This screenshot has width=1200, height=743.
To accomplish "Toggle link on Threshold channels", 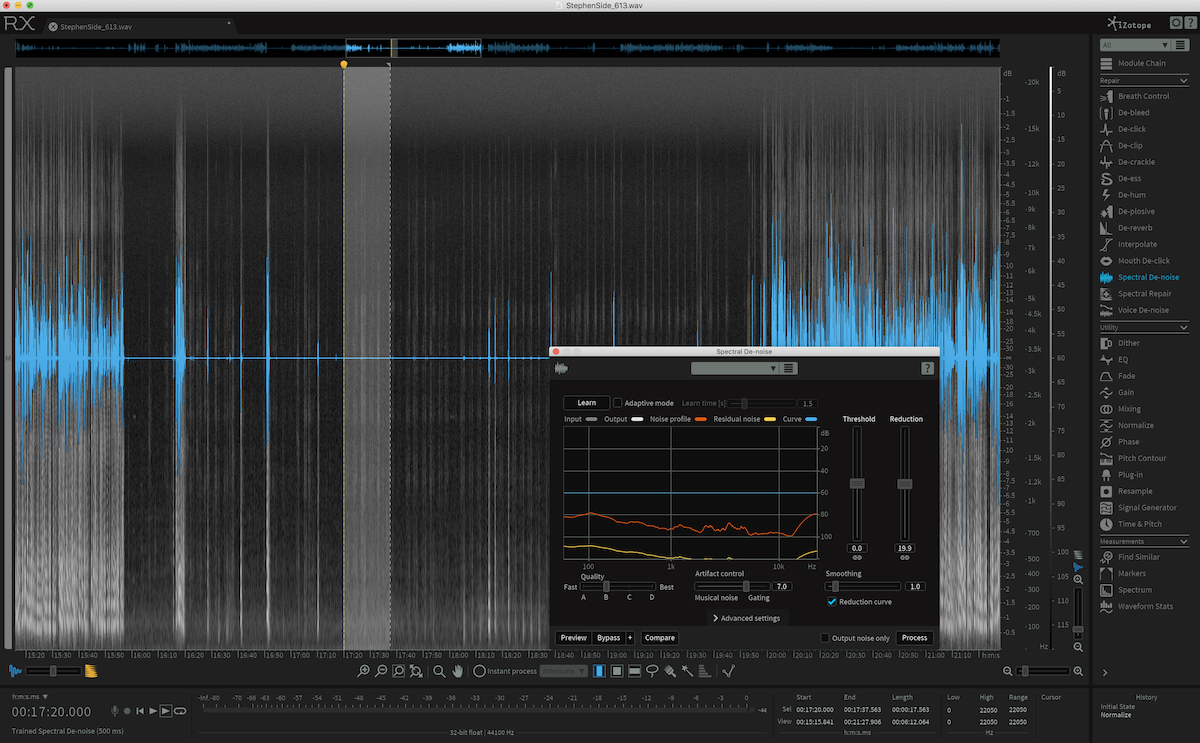I will [856, 558].
